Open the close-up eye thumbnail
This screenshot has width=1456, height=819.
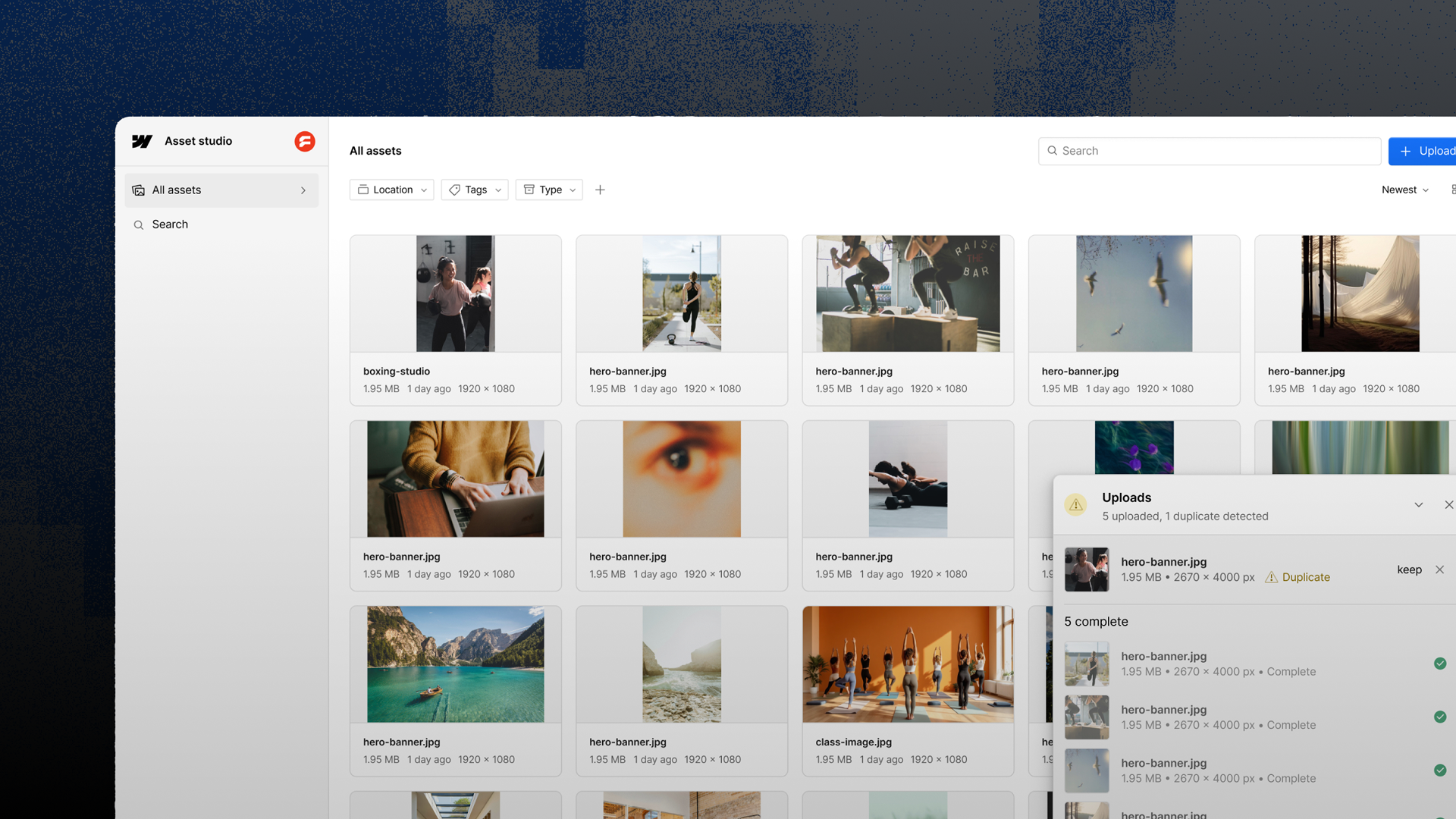682,479
